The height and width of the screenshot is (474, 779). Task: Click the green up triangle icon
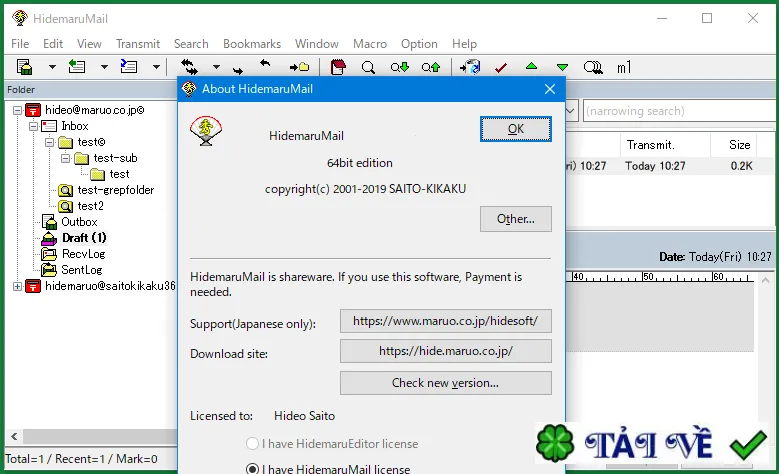pyautogui.click(x=531, y=66)
